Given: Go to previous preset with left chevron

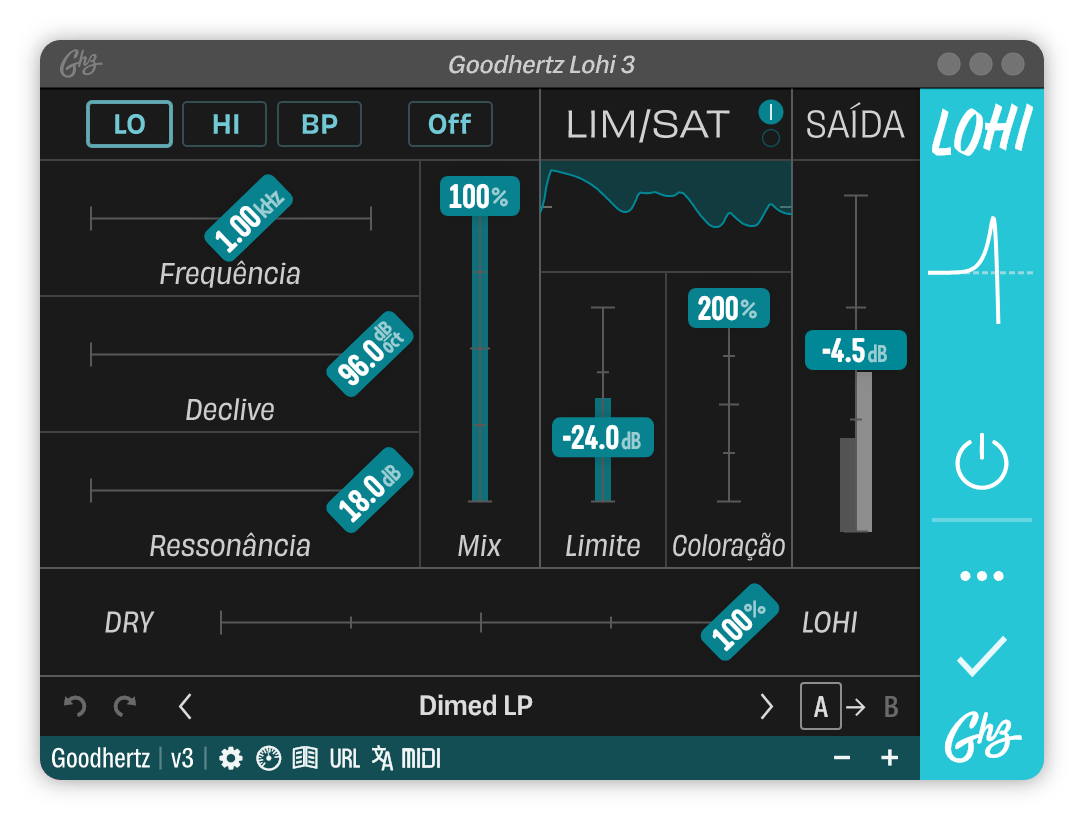Looking at the screenshot, I should coord(185,706).
